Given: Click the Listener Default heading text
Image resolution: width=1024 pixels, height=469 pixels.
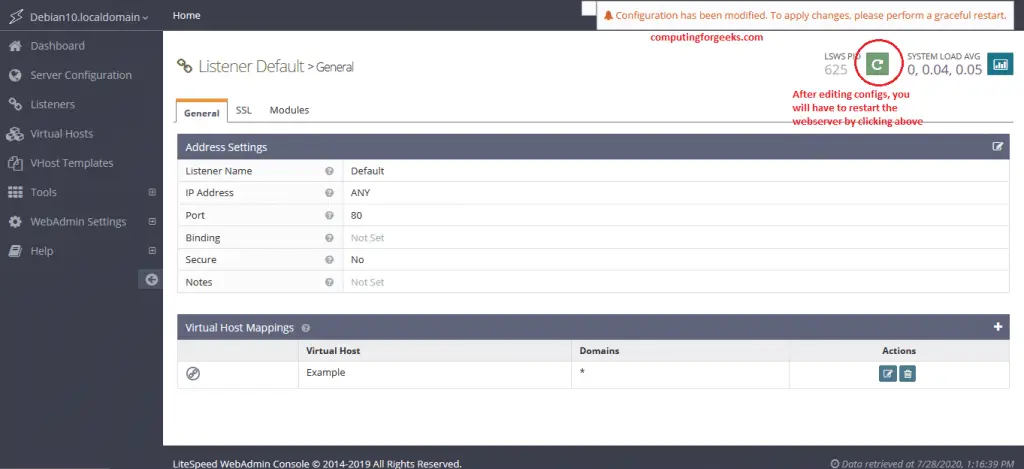Looking at the screenshot, I should 251,66.
